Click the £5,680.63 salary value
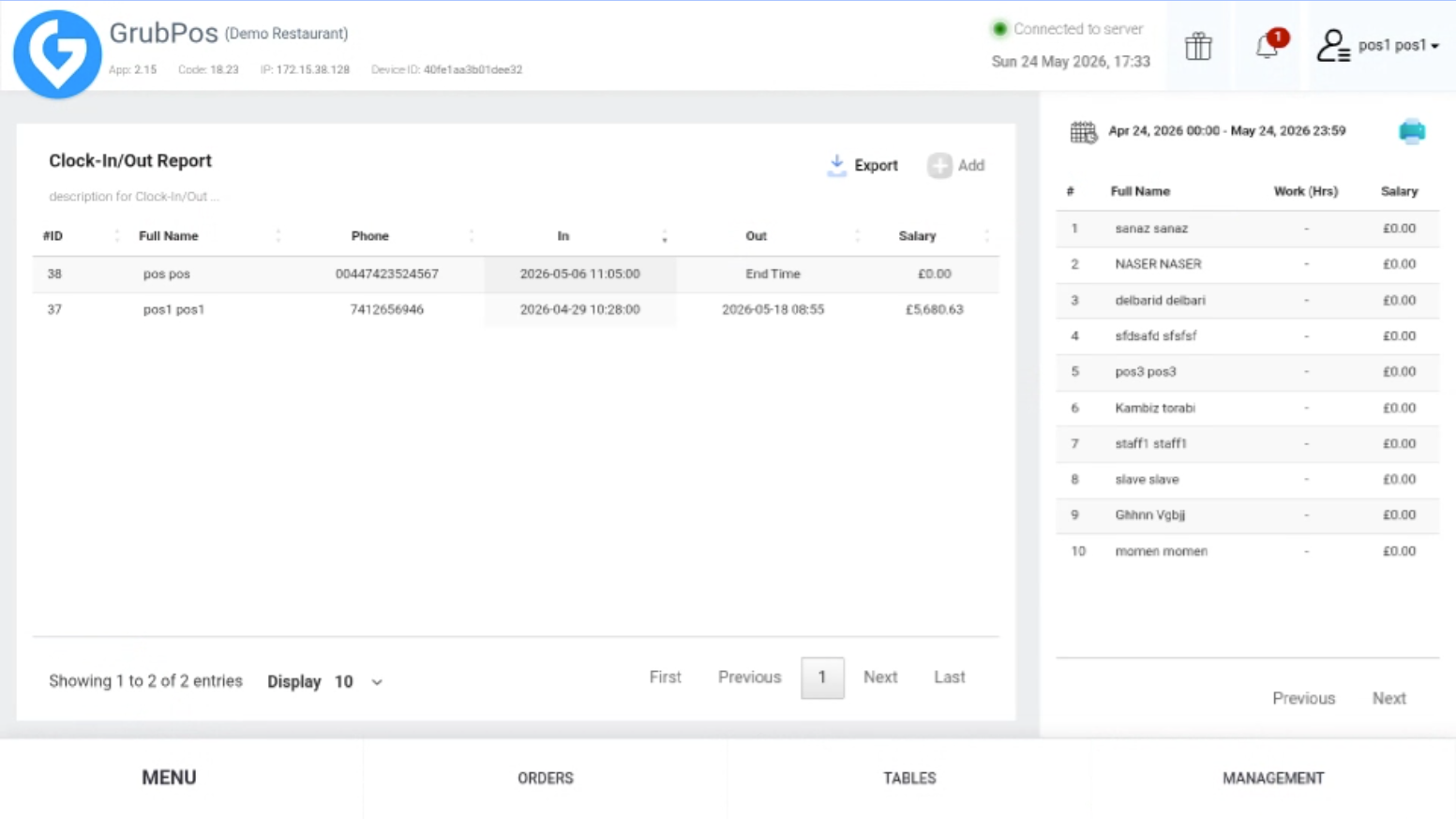The width and height of the screenshot is (1456, 819). (x=934, y=310)
